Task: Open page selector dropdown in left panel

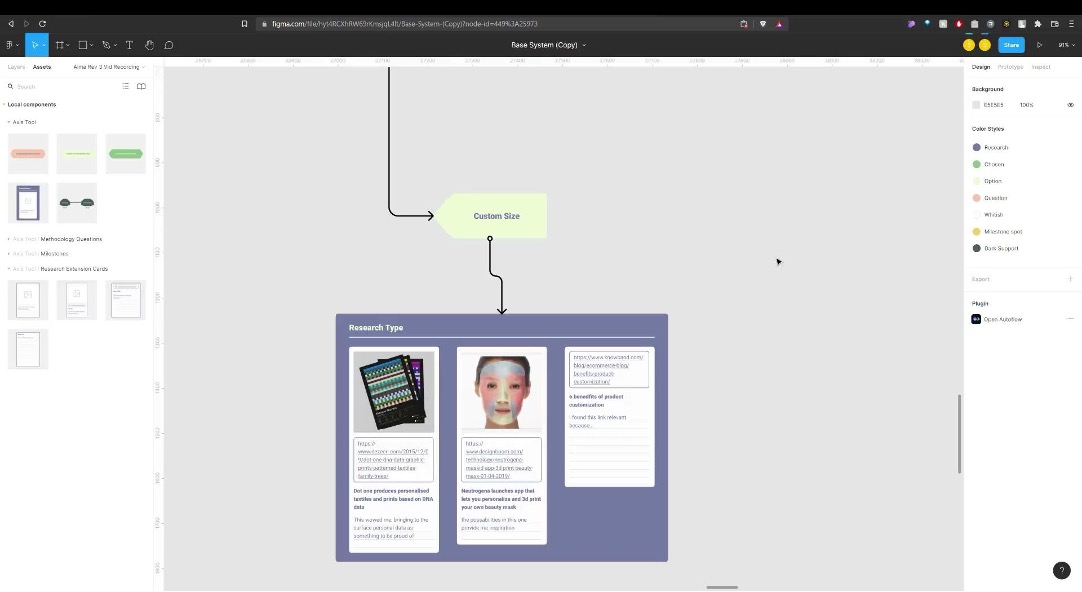Action: pyautogui.click(x=109, y=67)
